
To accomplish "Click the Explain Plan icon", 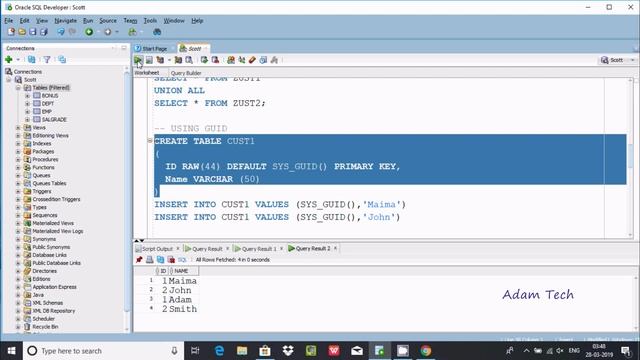I will (x=160, y=60).
